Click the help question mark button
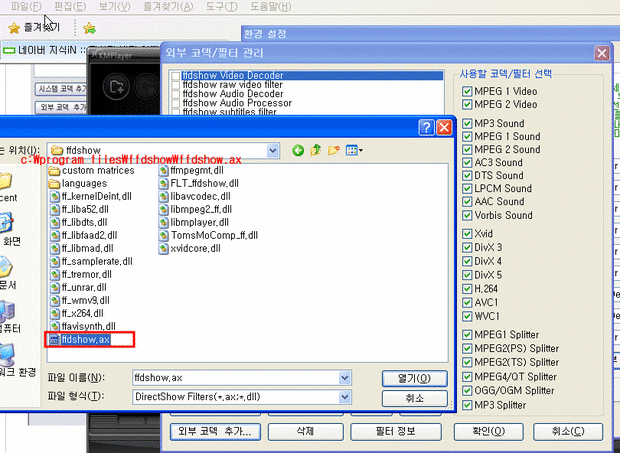Image resolution: width=620 pixels, height=453 pixels. pyautogui.click(x=426, y=127)
